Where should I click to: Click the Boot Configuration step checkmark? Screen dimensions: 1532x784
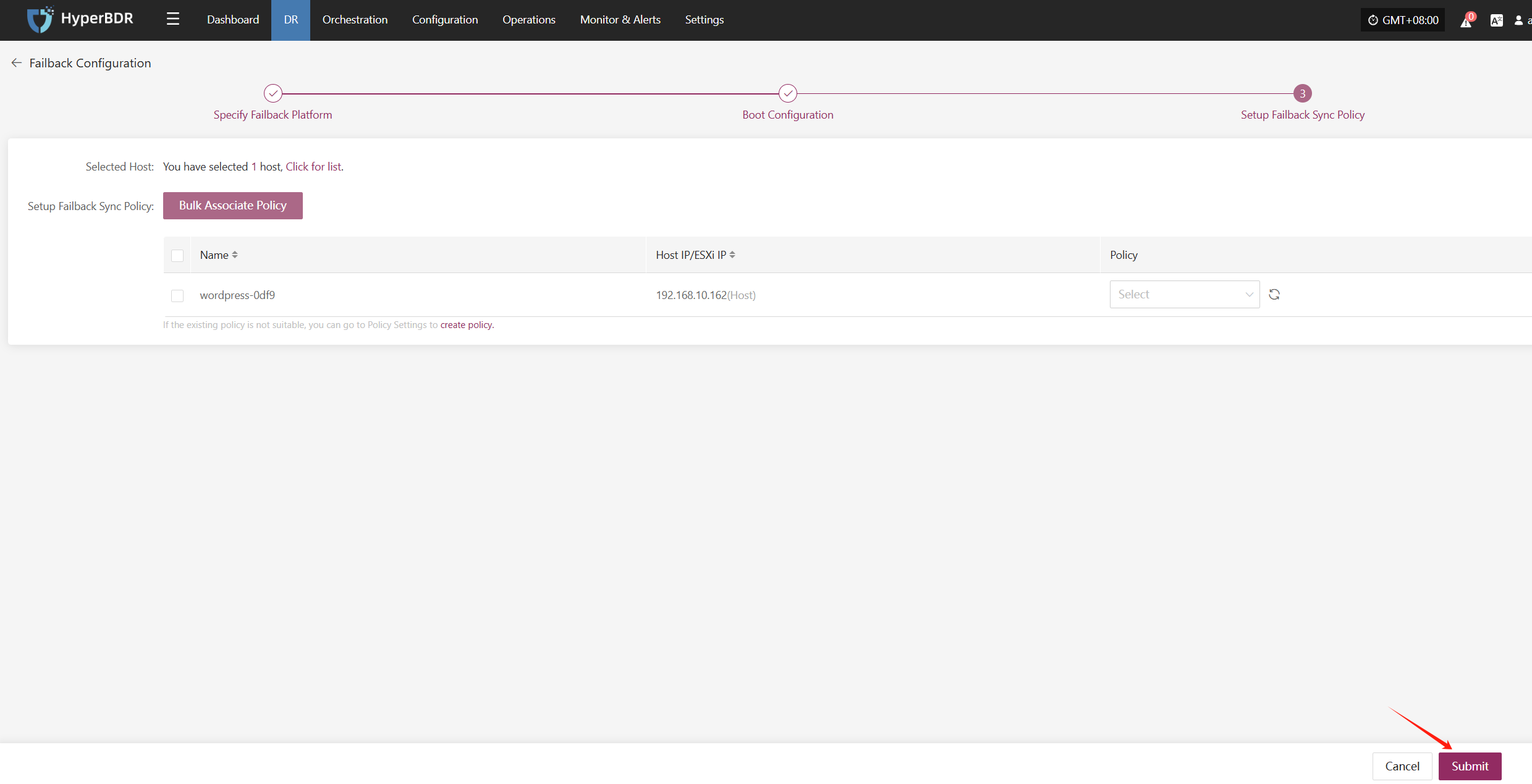tap(788, 93)
